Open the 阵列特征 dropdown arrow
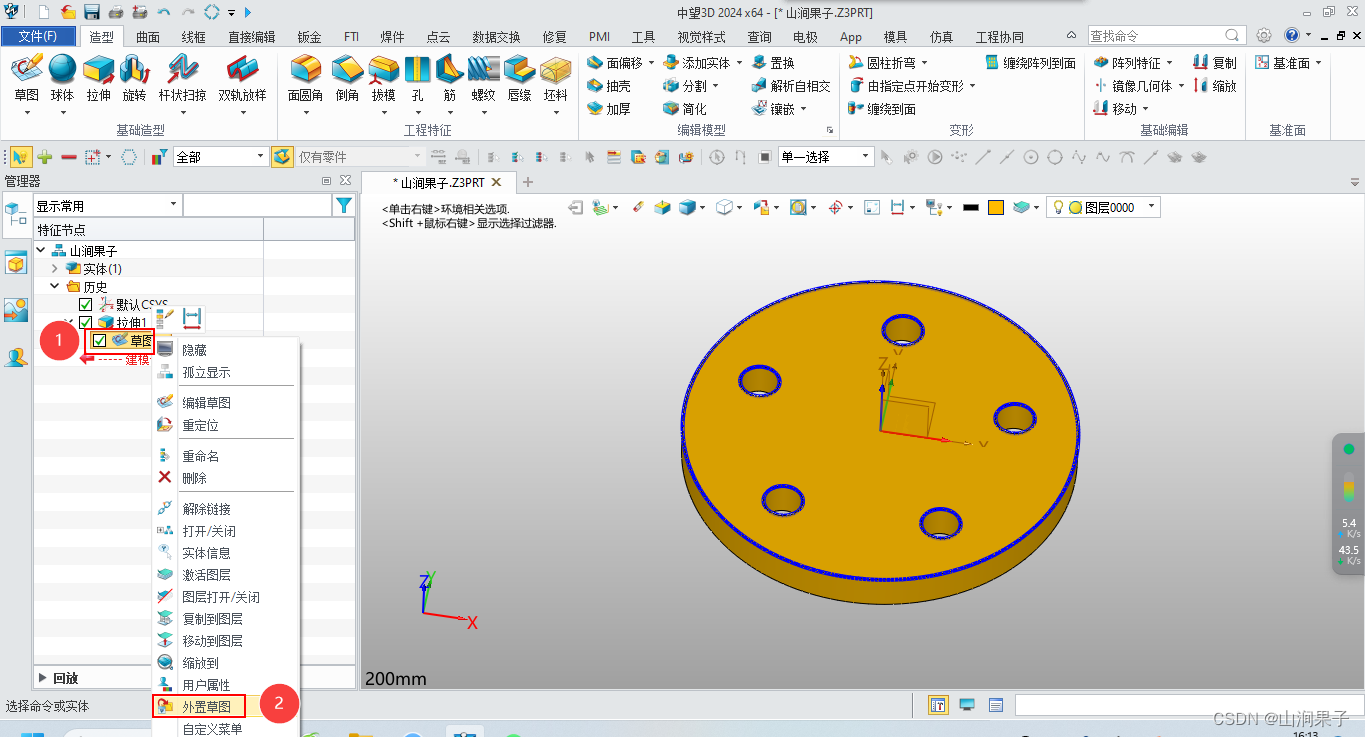 (x=1169, y=63)
